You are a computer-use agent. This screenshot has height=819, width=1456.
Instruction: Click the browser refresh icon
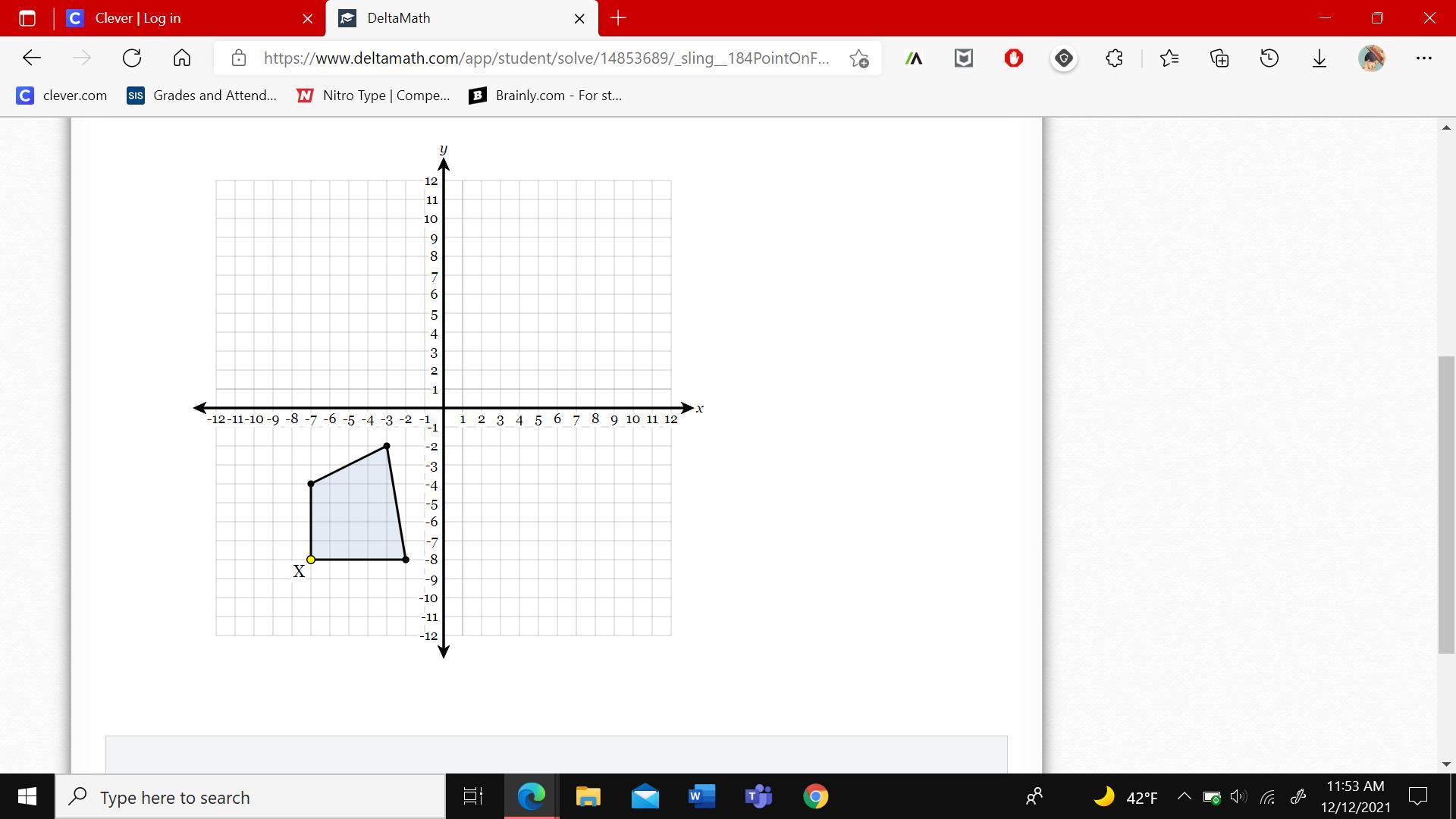(132, 58)
